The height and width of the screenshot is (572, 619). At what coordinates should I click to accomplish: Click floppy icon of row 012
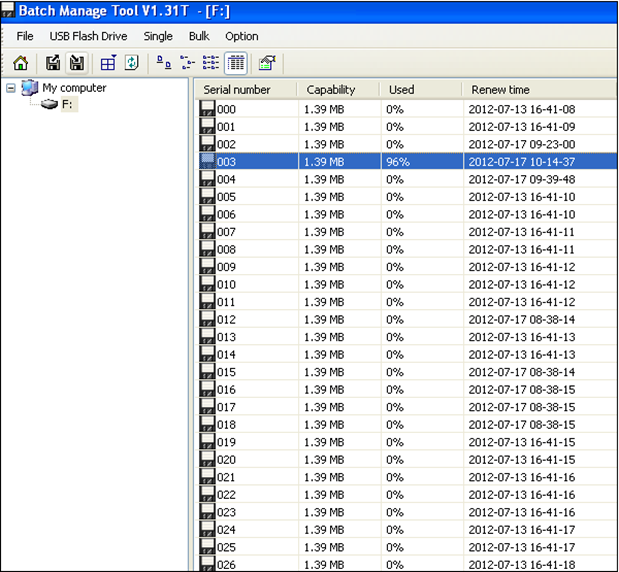pyautogui.click(x=207, y=319)
